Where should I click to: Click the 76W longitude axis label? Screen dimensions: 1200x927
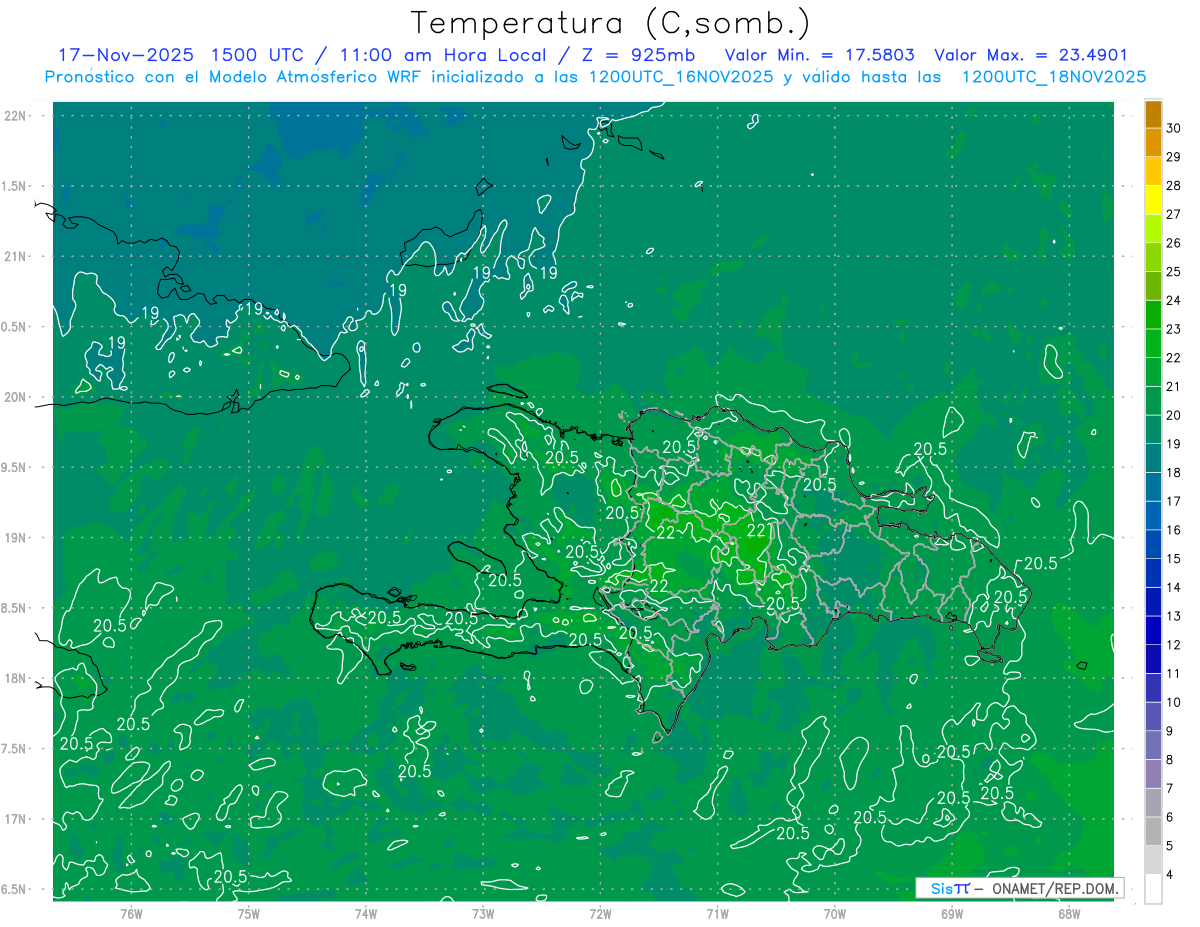131,913
